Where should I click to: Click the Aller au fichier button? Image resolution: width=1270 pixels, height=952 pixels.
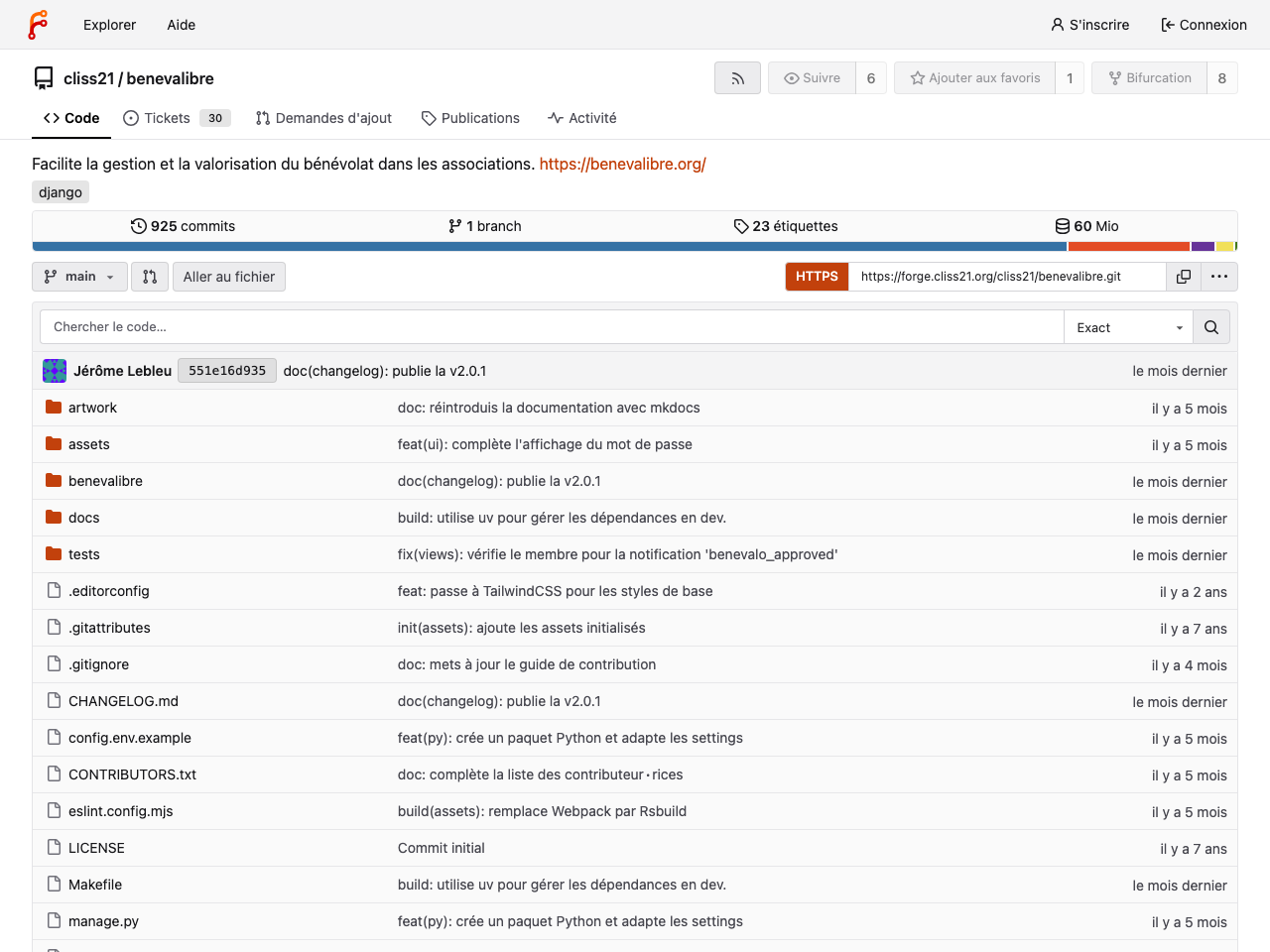[228, 277]
